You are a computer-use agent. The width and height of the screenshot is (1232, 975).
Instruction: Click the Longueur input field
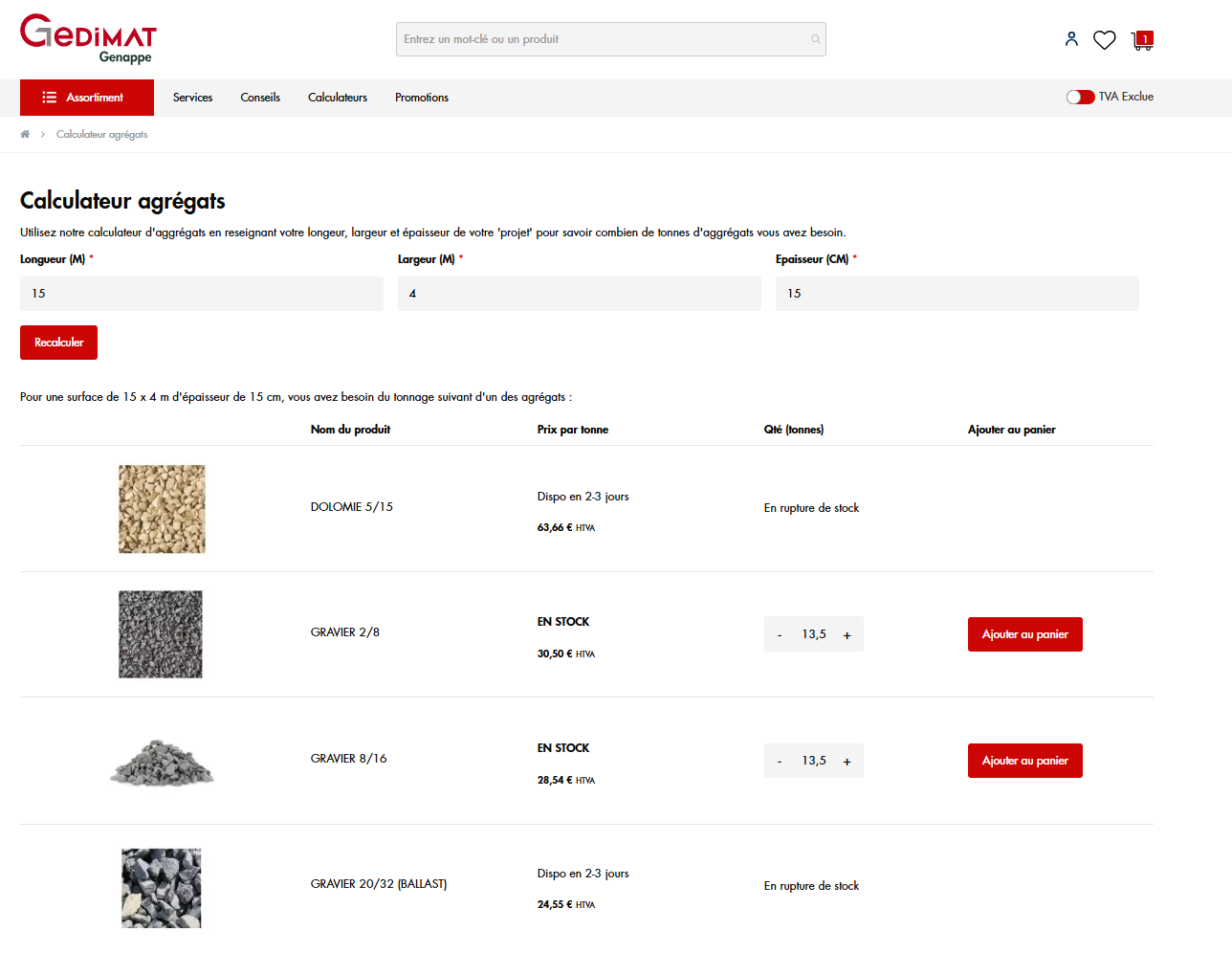pos(202,294)
